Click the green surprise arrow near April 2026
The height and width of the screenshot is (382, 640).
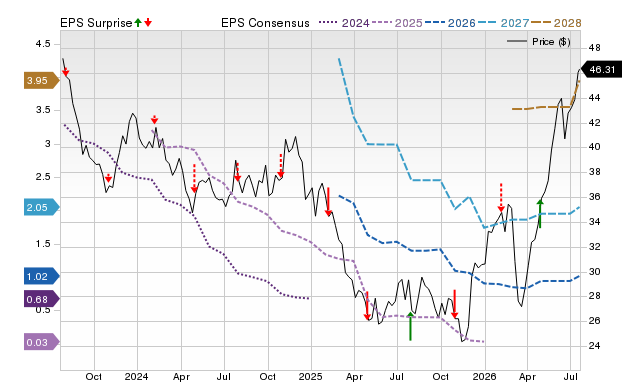pos(540,213)
